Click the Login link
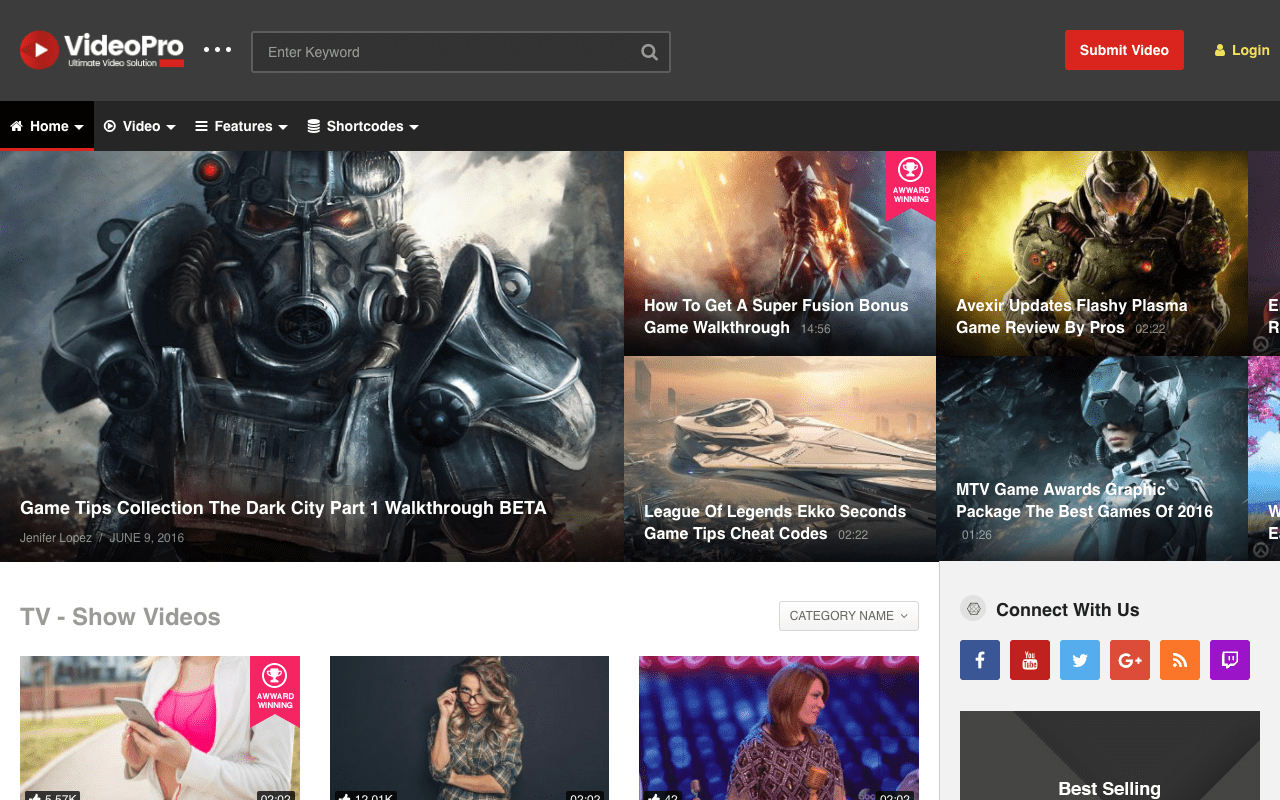 [x=1242, y=50]
